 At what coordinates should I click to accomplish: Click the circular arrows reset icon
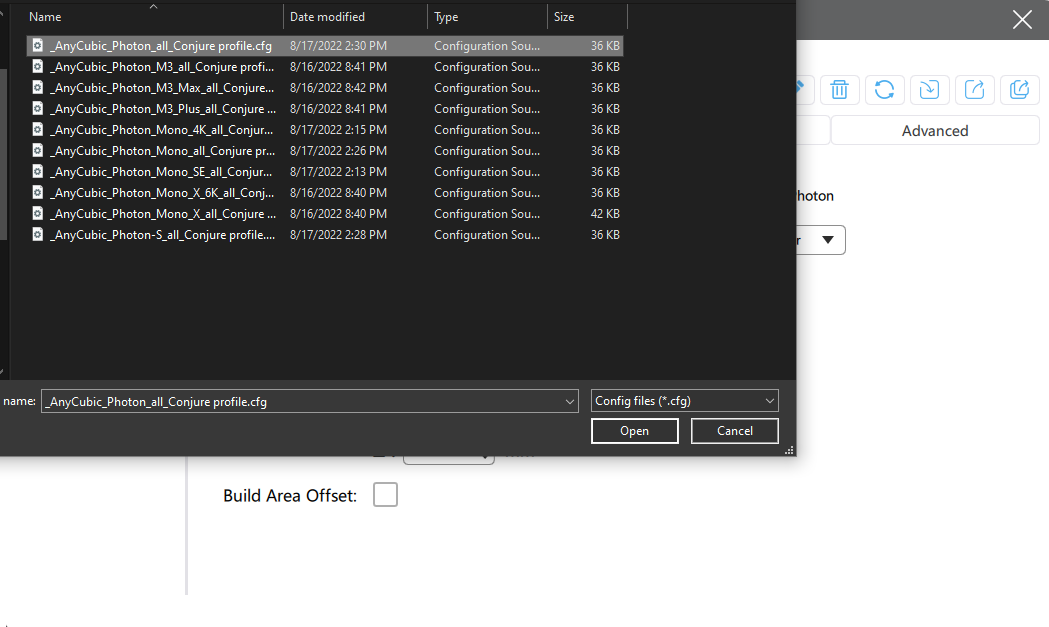pos(884,90)
